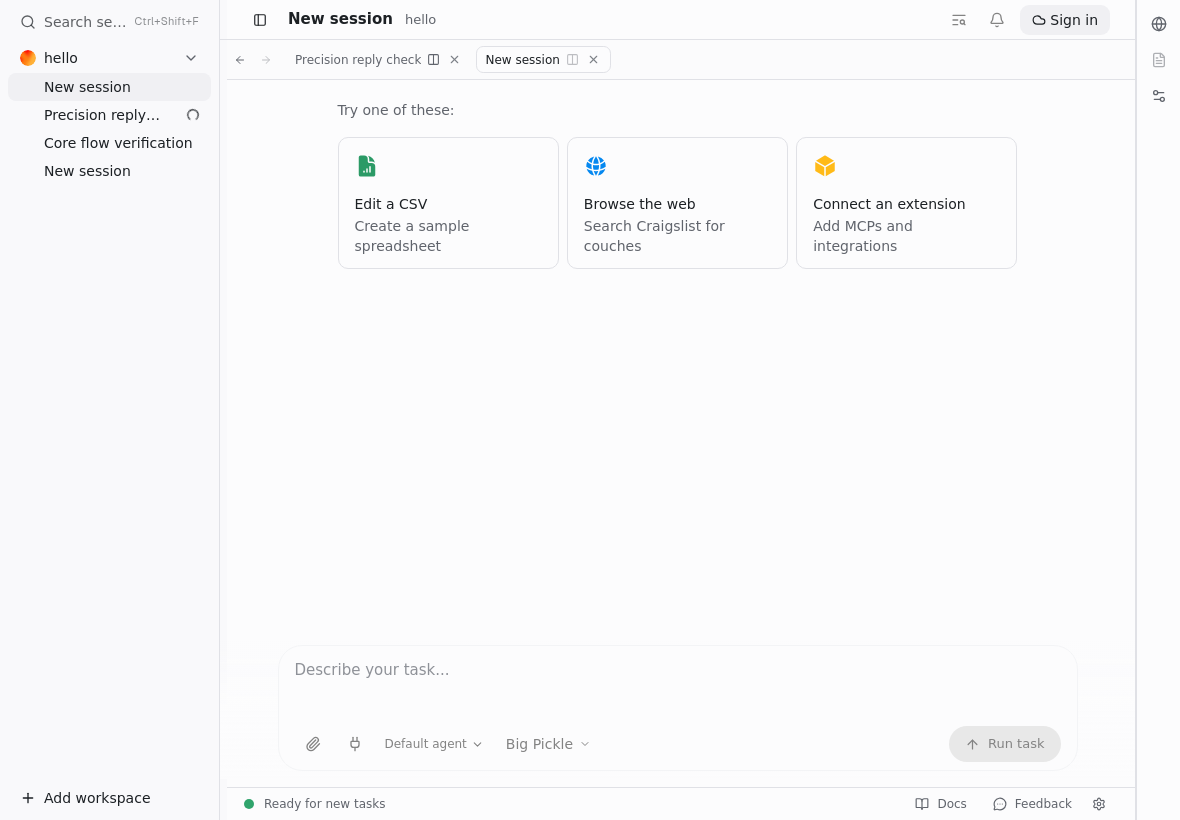Viewport: 1180px width, 820px height.
Task: Click the Ready for new tasks status
Action: (x=315, y=804)
